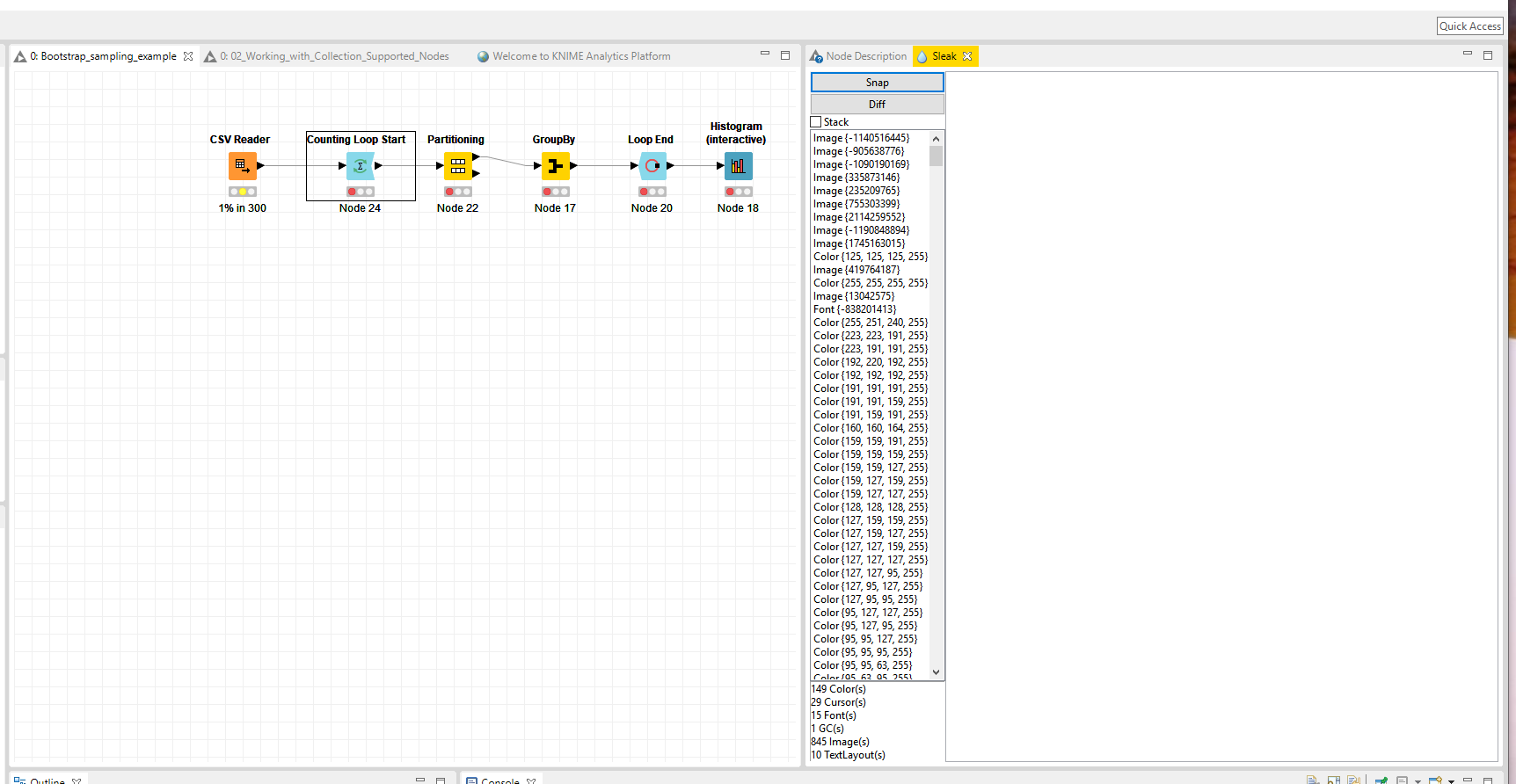
Task: Click the Sleak droplet tab icon
Action: pyautogui.click(x=922, y=56)
